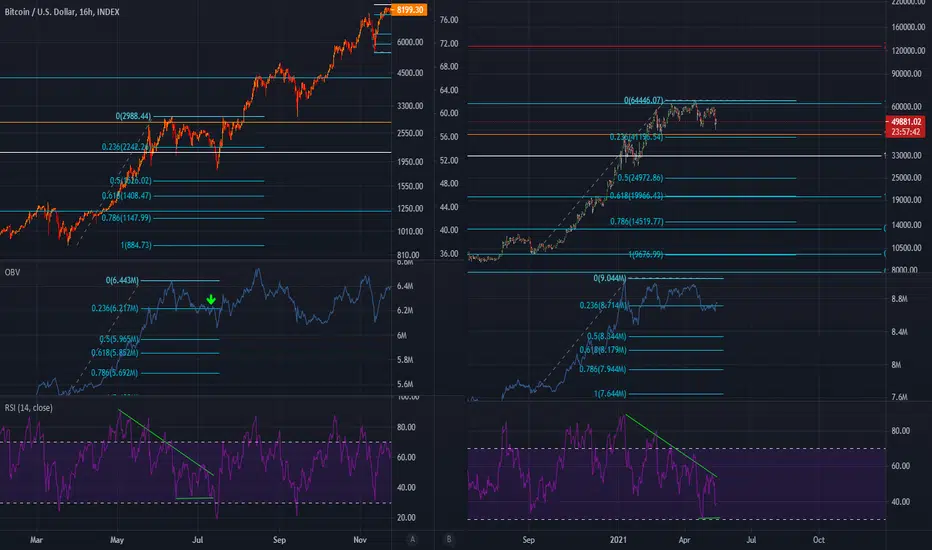
Task: Click the red 49881.02 current price label
Action: [905, 122]
